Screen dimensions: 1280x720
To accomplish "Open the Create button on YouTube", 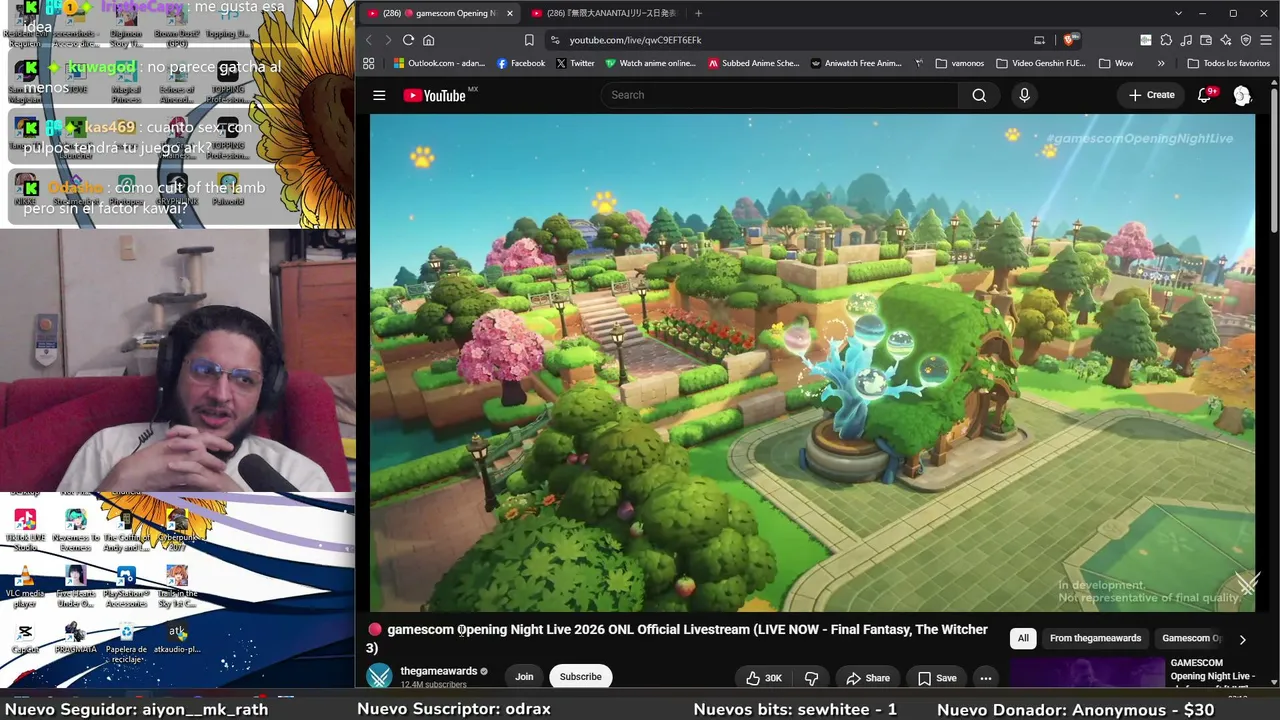I will point(1151,95).
